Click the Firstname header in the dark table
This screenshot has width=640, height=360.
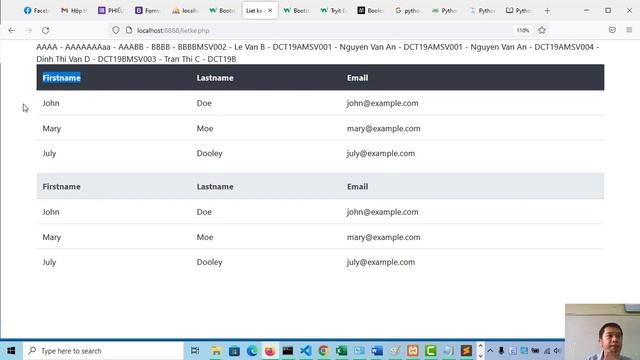coord(62,78)
